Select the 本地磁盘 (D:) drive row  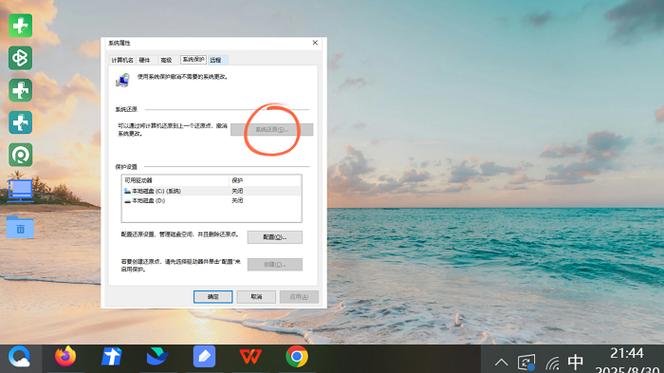click(211, 201)
